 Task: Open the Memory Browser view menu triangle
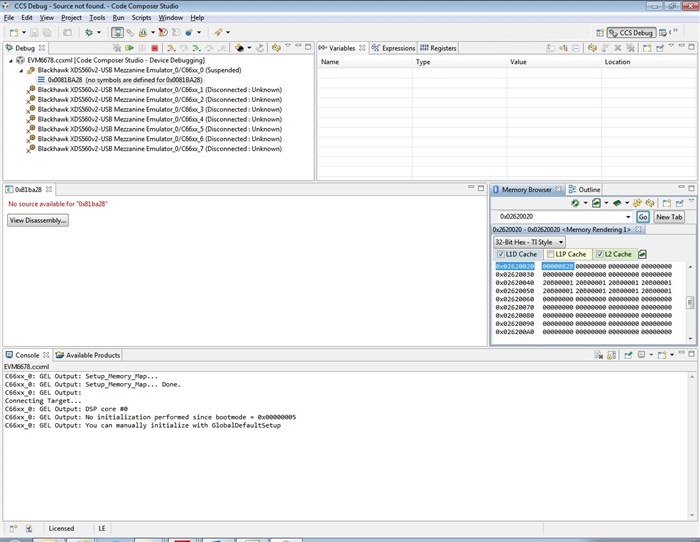pyautogui.click(x=692, y=201)
